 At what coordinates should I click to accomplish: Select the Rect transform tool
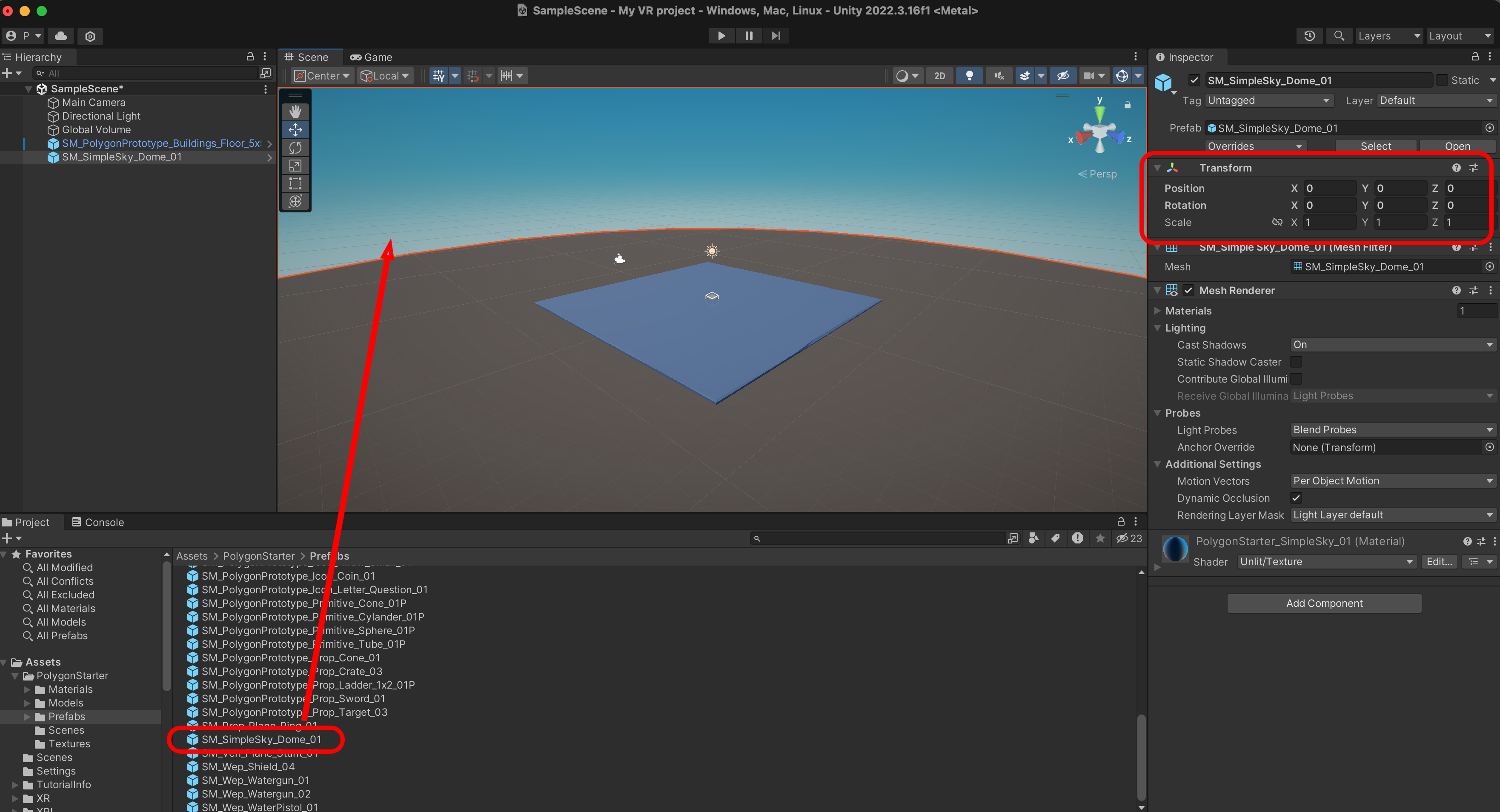(x=295, y=184)
